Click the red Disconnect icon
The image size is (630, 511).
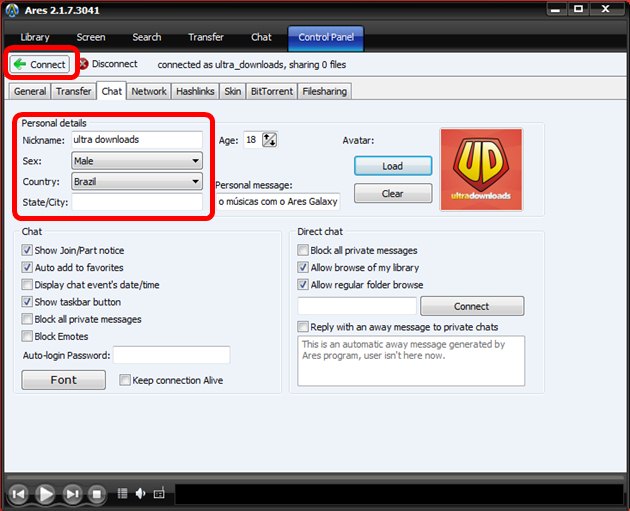coord(83,64)
